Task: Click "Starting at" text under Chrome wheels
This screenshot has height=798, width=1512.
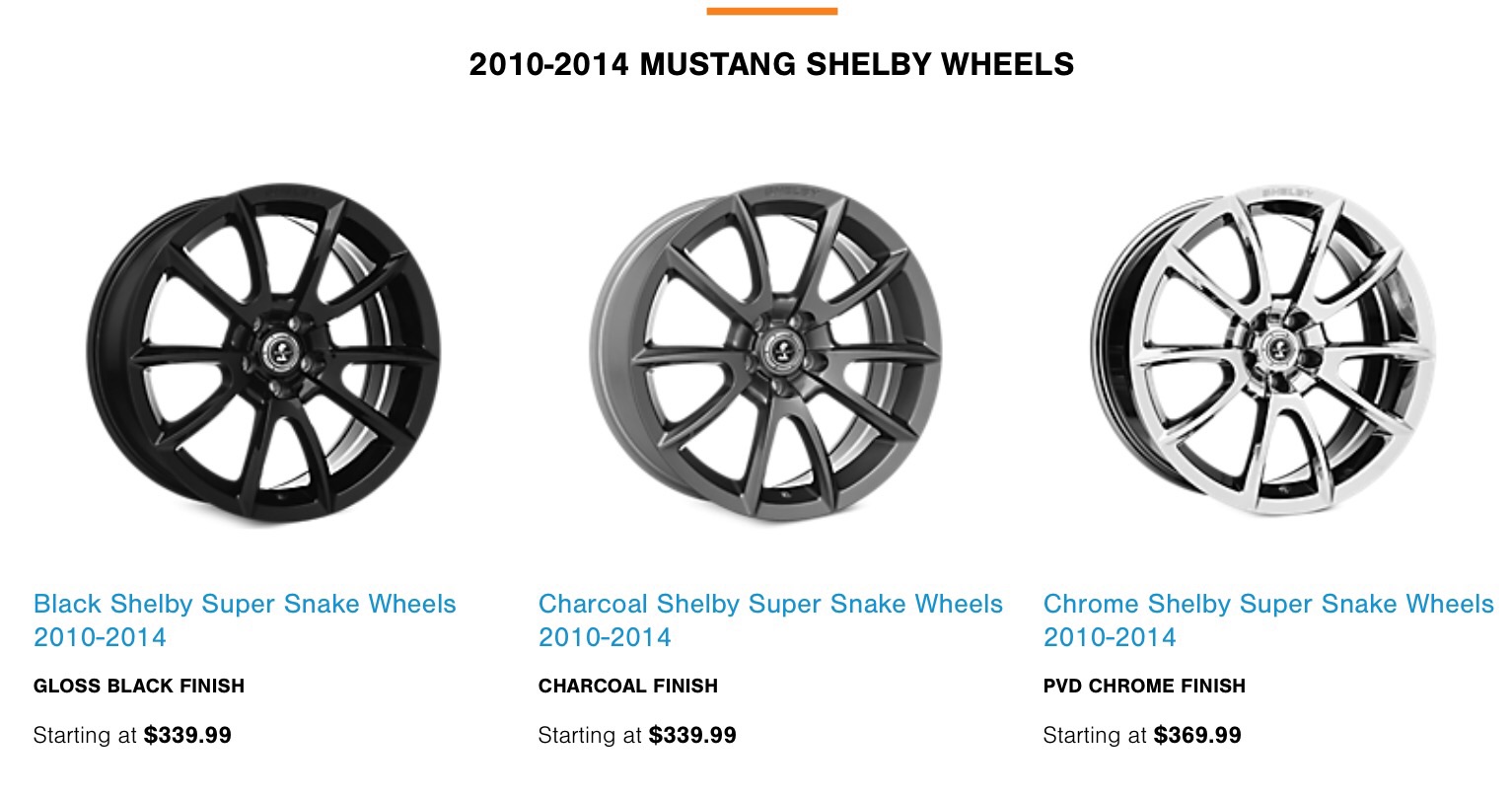Action: (x=1095, y=735)
